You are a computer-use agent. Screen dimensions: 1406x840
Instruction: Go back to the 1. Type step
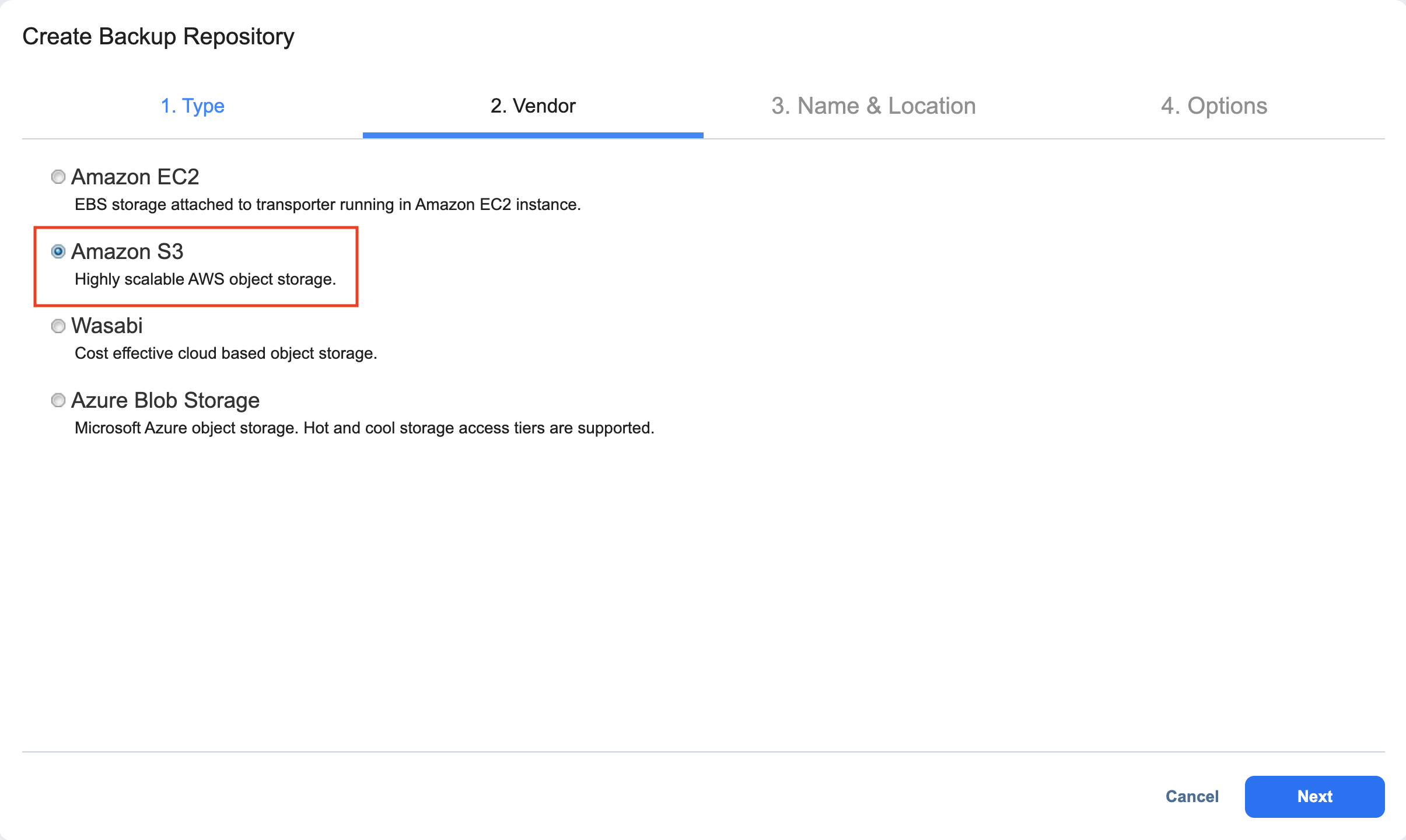(193, 106)
